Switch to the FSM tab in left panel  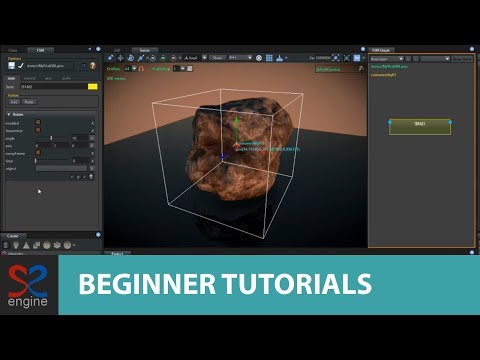point(40,50)
